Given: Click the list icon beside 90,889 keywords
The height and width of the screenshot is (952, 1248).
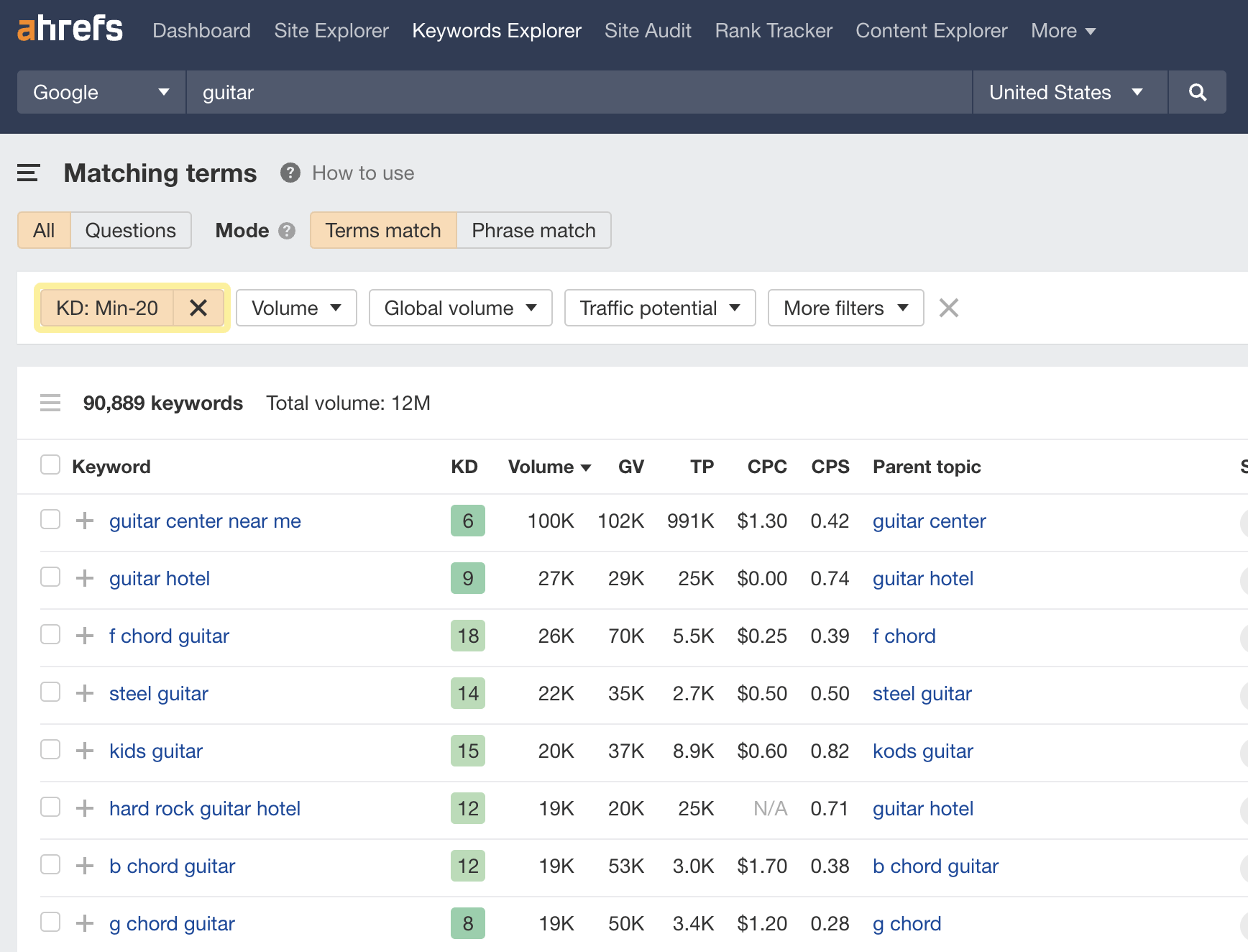Looking at the screenshot, I should (x=50, y=403).
